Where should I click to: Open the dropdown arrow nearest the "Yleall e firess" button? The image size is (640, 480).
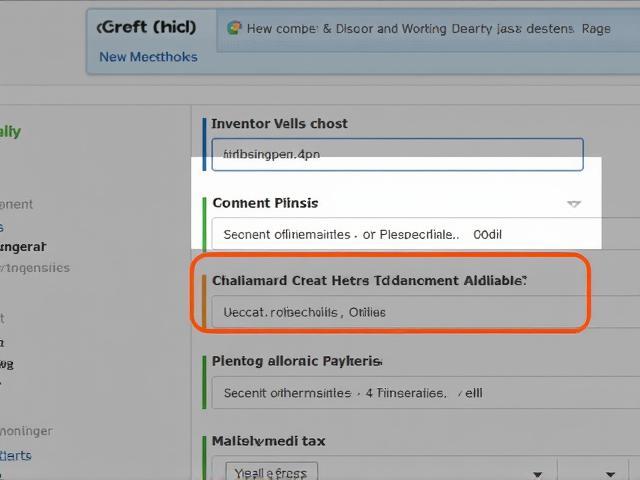tap(538, 473)
